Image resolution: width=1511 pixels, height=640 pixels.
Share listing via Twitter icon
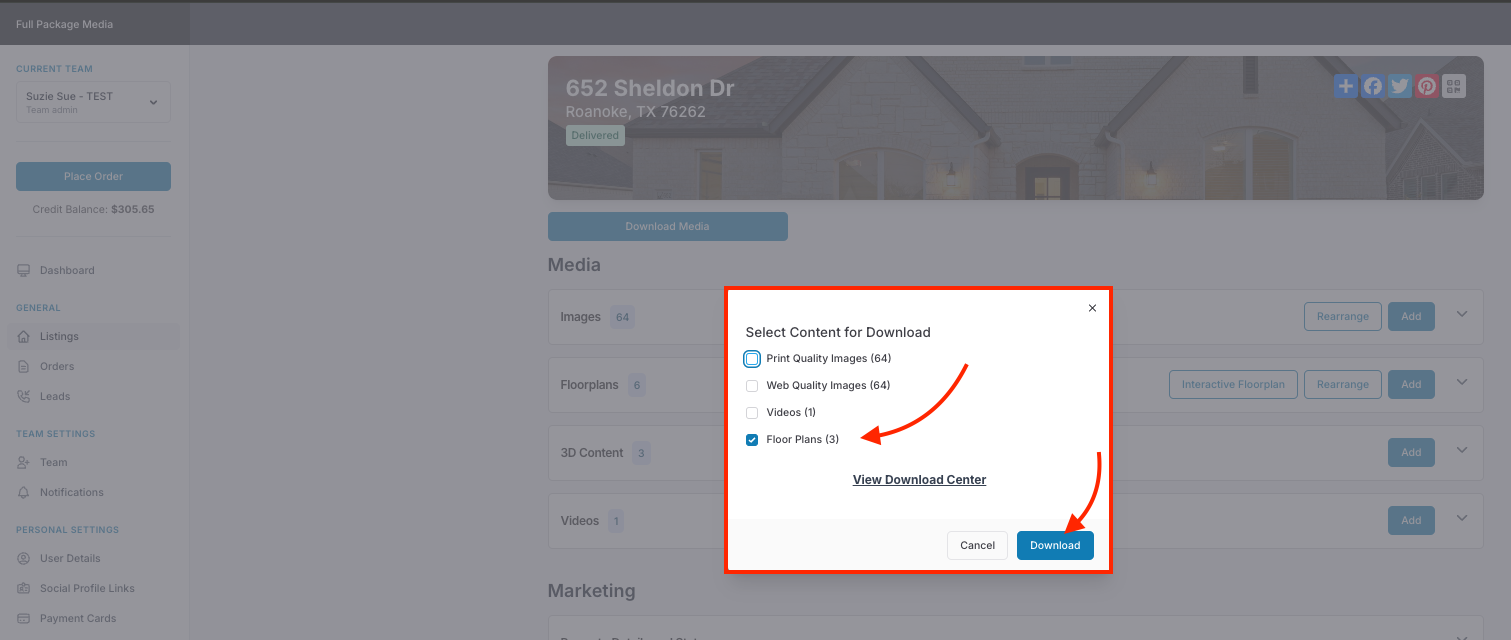(1400, 86)
